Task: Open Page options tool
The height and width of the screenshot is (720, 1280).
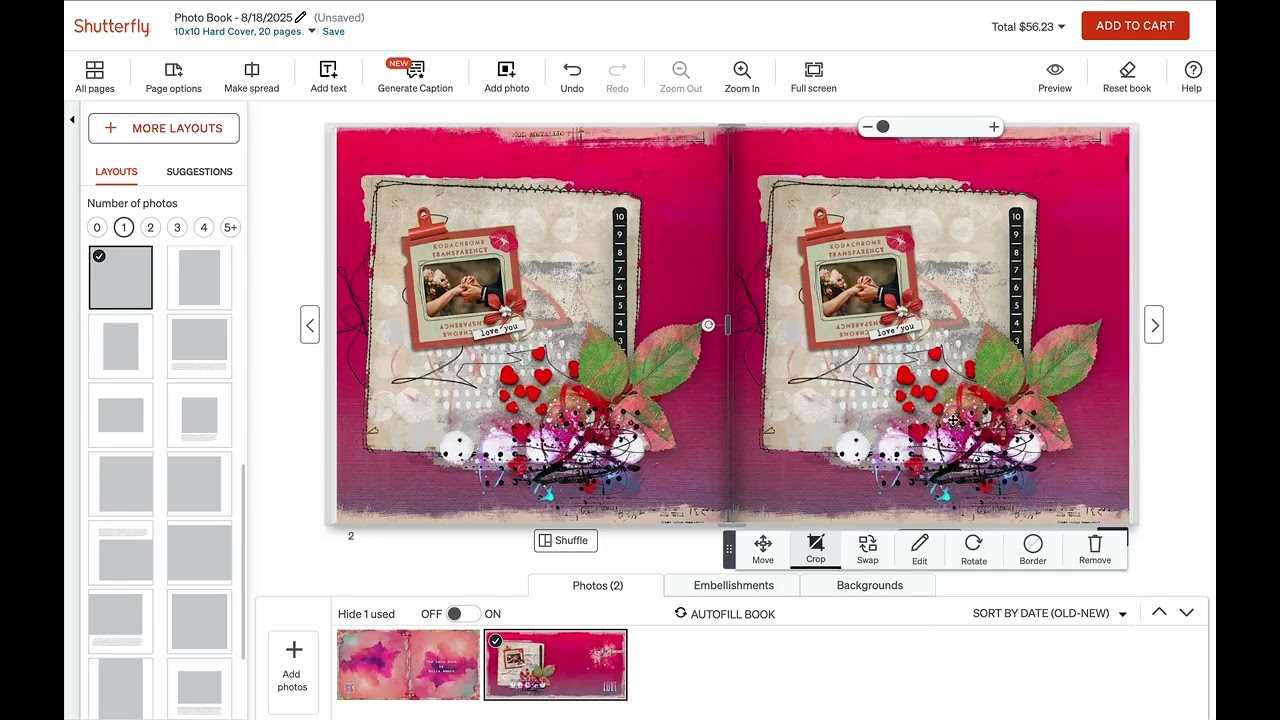Action: click(x=173, y=76)
